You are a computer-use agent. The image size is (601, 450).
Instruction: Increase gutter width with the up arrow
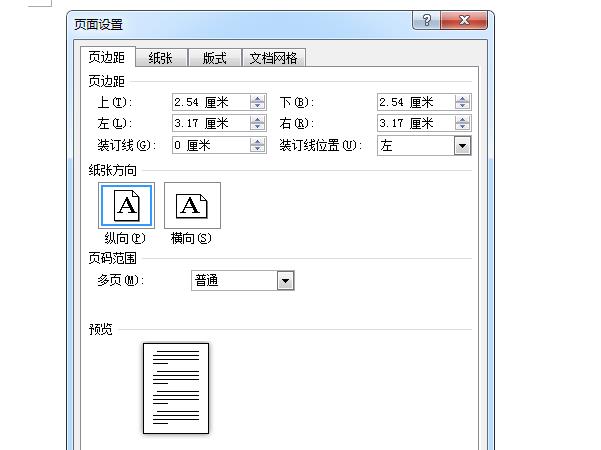coord(258,141)
